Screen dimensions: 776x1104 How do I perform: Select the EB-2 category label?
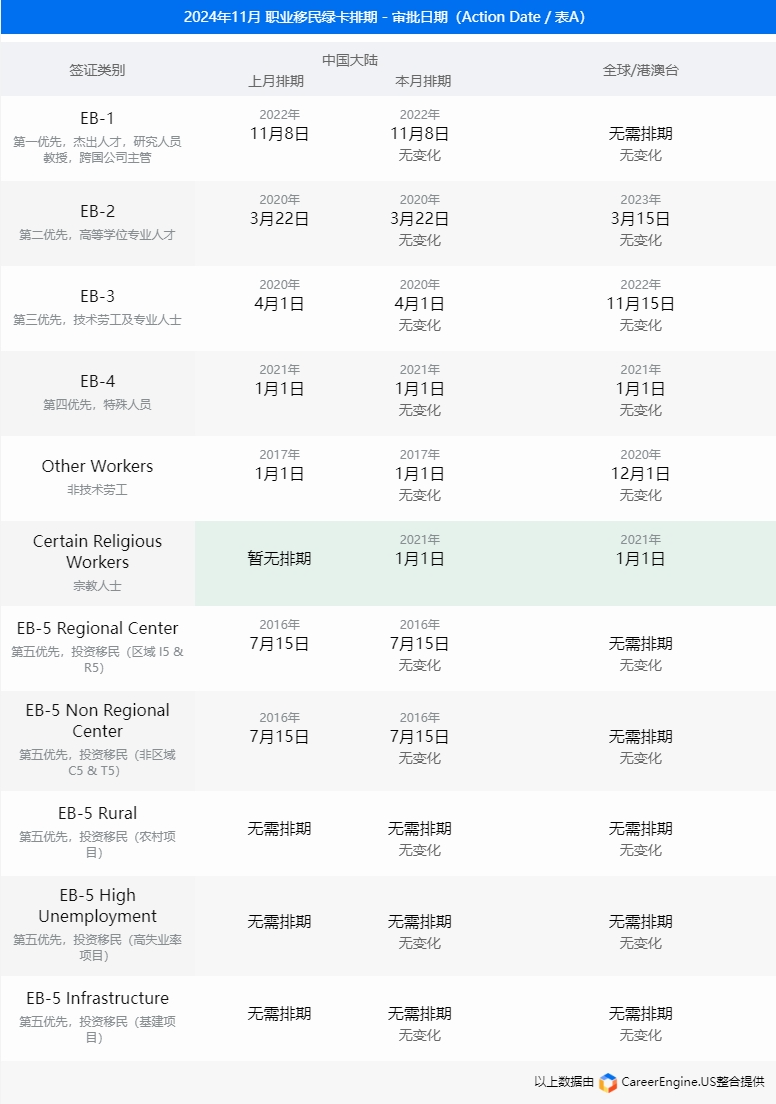click(x=97, y=211)
